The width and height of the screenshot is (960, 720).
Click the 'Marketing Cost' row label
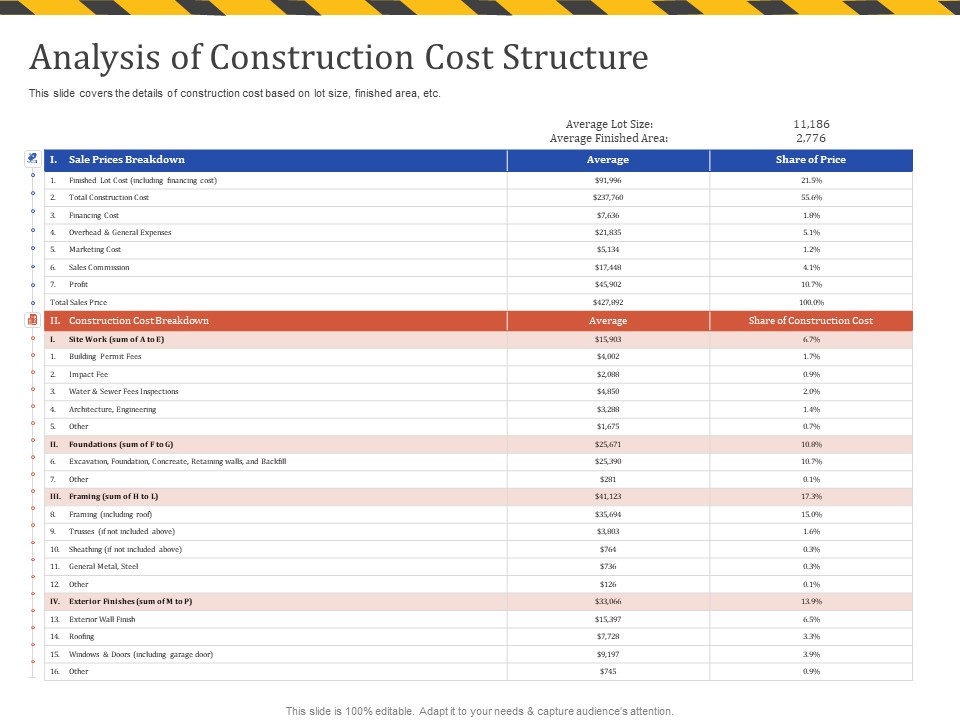(x=95, y=250)
